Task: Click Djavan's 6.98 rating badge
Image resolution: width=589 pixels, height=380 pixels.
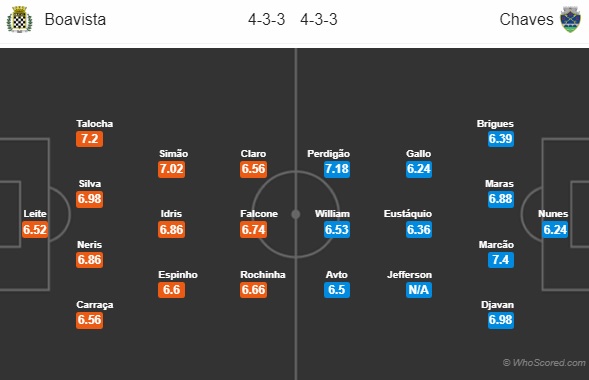Action: [x=501, y=320]
